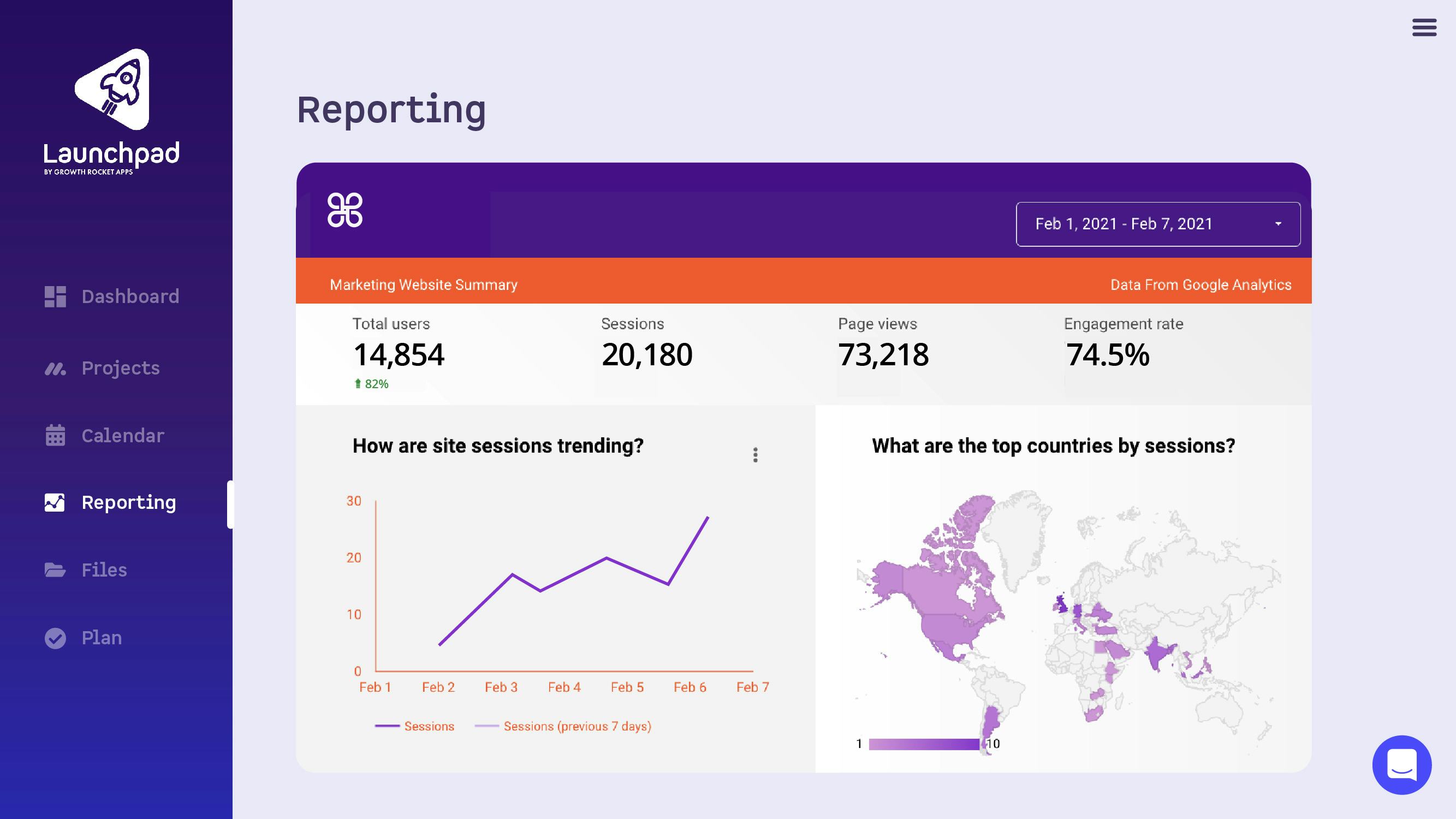1456x819 pixels.
Task: Click the Dashboard grid icon
Action: pos(55,296)
